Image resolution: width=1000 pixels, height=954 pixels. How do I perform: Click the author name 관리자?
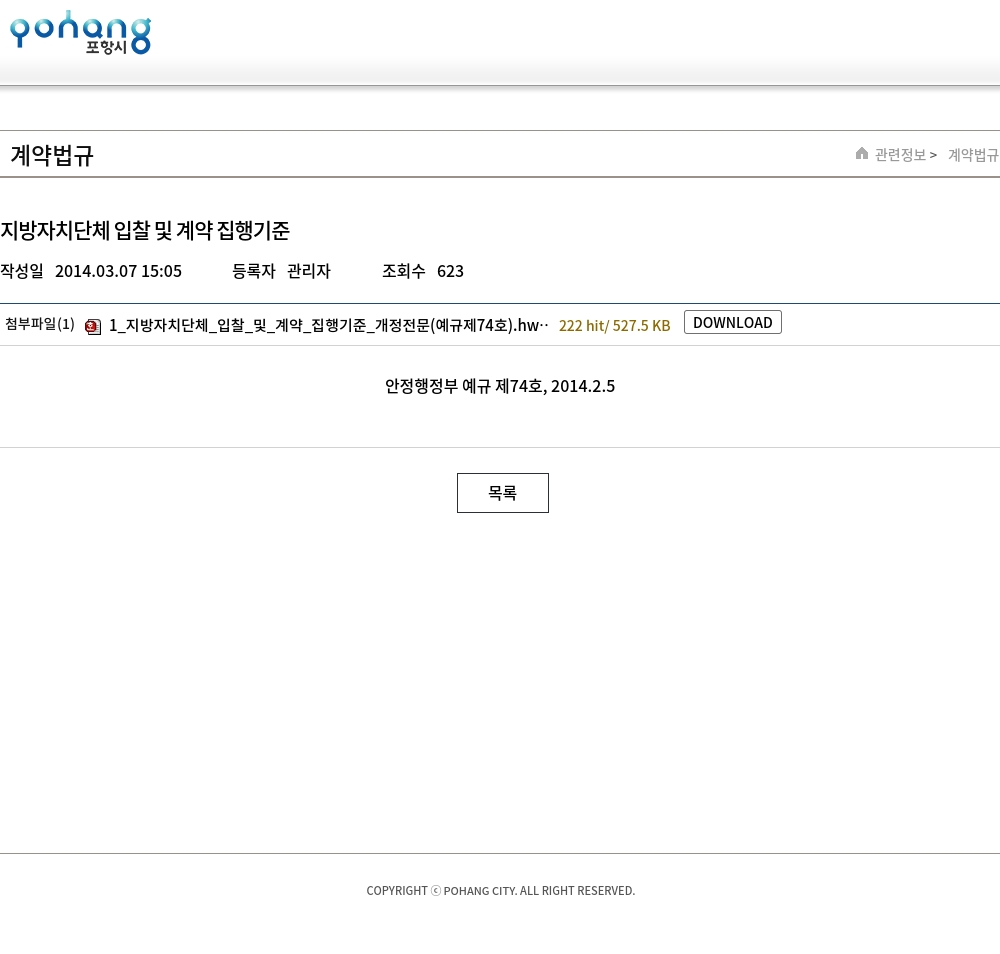point(308,271)
